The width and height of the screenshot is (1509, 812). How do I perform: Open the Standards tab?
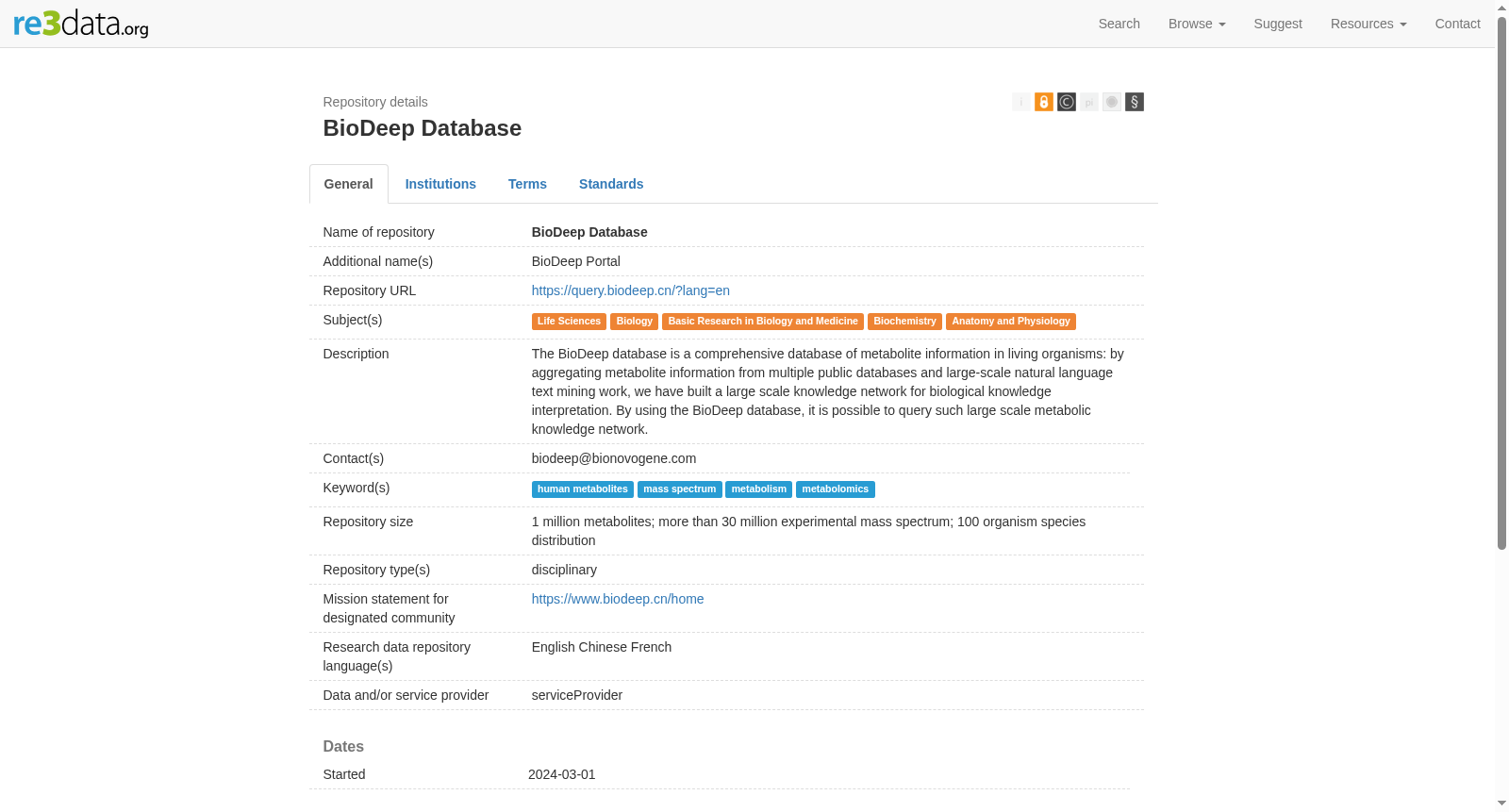(x=611, y=184)
